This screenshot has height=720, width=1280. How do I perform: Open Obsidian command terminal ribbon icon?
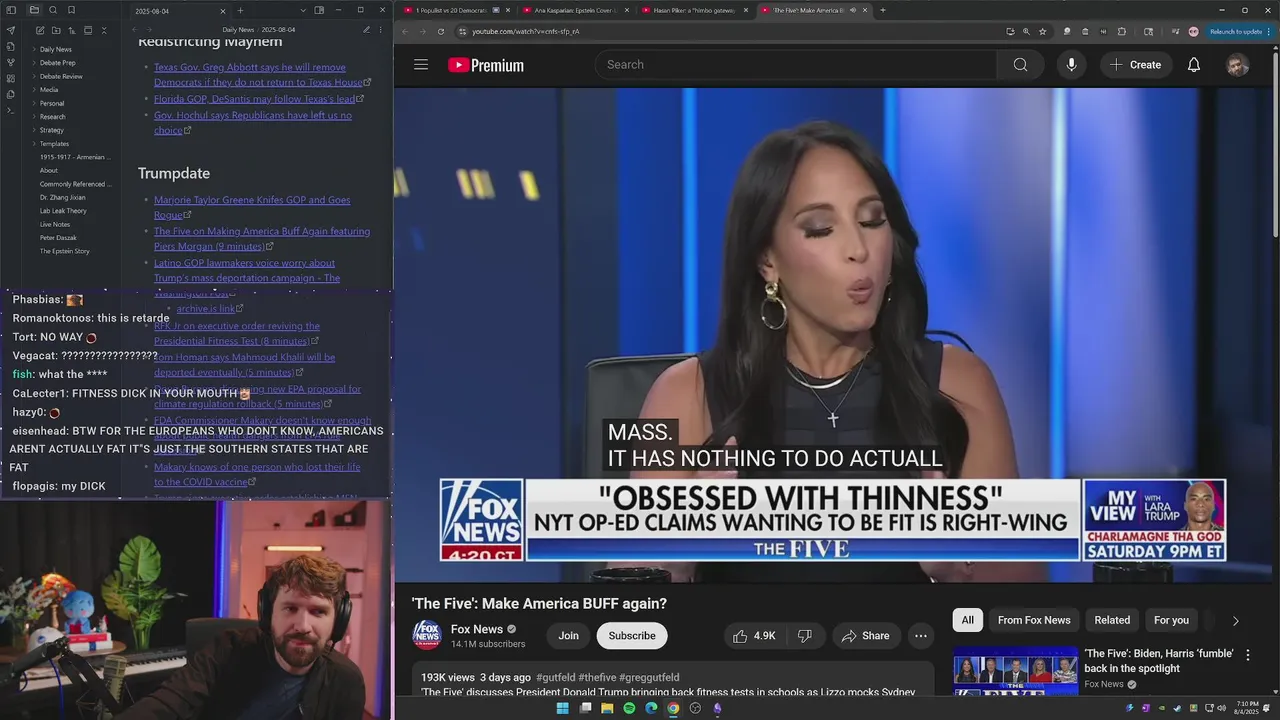pyautogui.click(x=11, y=110)
